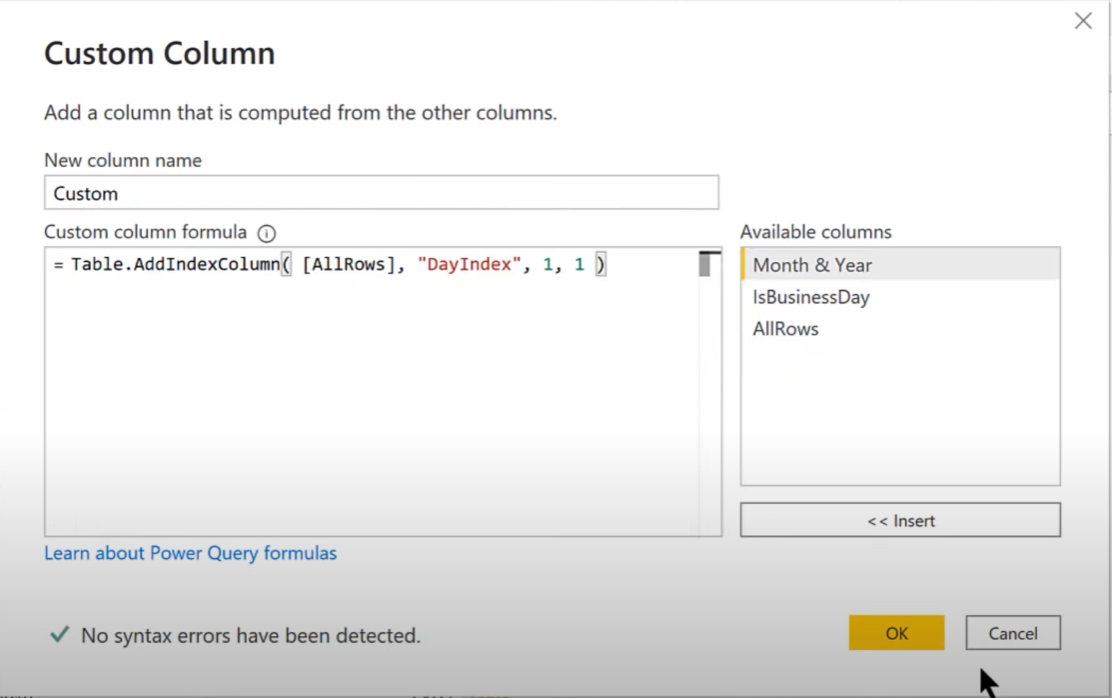Screen dimensions: 1112x698
Task: Select Month & Year in Available columns
Action: point(900,265)
